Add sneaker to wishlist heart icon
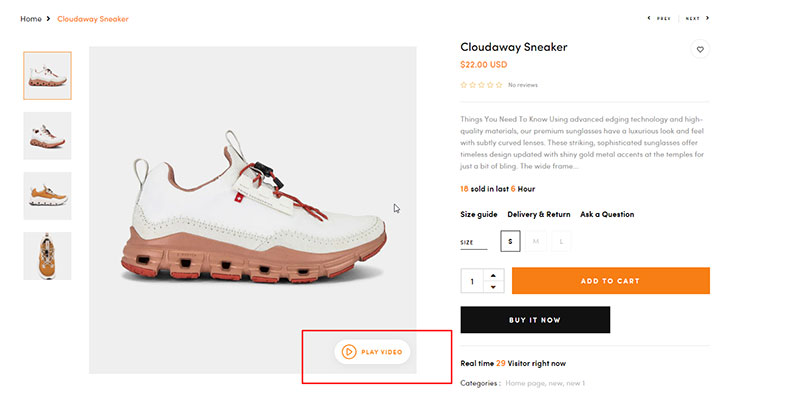800x409 pixels. [x=700, y=49]
